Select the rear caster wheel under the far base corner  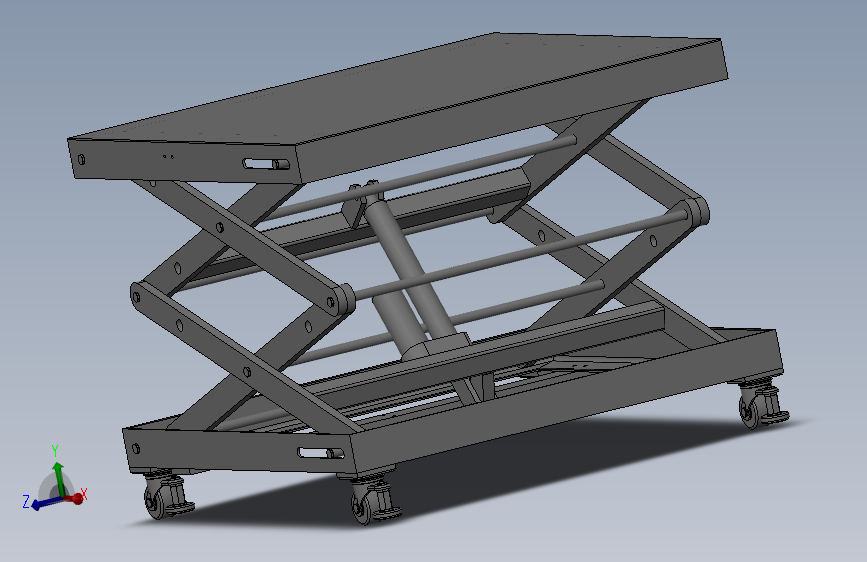tap(763, 404)
